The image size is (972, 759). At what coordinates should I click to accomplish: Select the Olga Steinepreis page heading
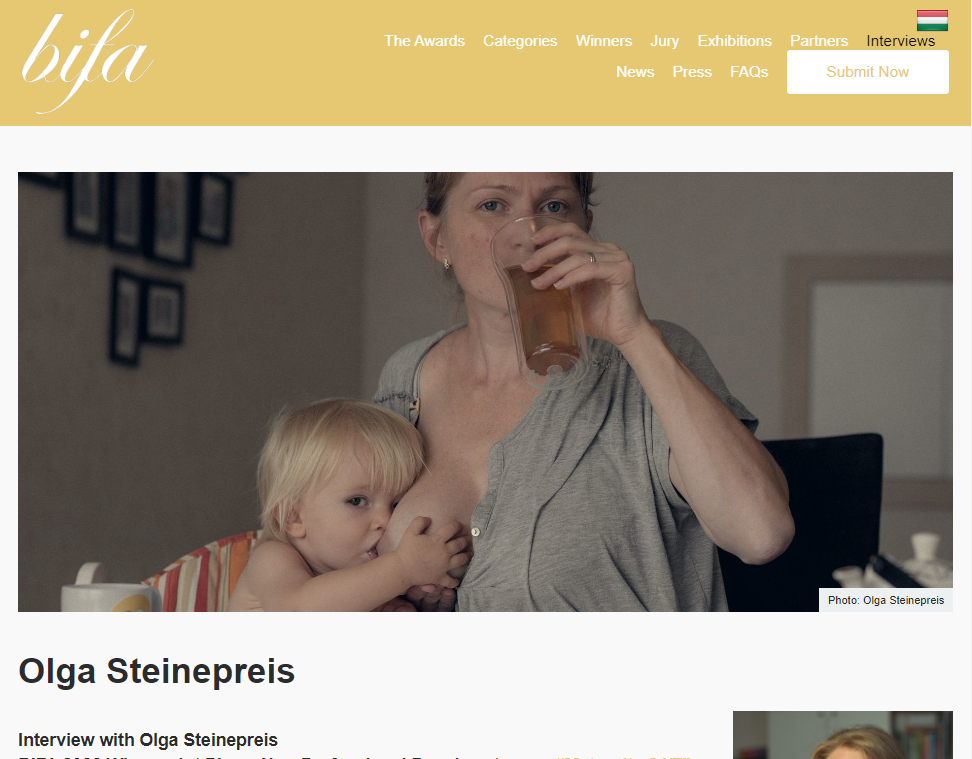pos(156,671)
